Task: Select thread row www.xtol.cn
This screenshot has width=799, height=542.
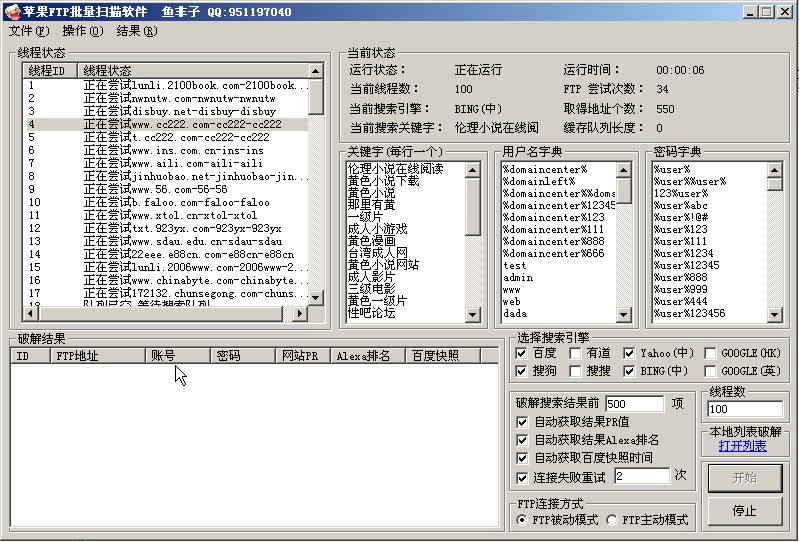Action: 167,215
